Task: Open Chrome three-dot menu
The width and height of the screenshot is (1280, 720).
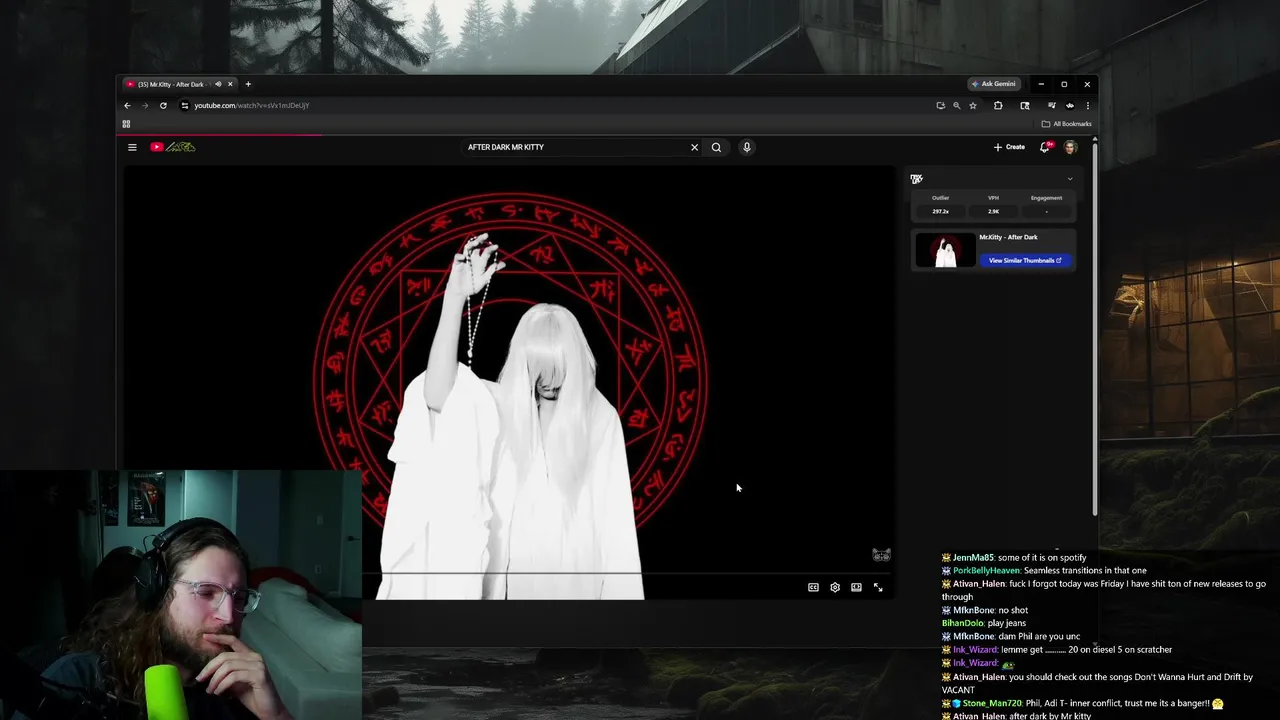Action: pyautogui.click(x=1088, y=105)
